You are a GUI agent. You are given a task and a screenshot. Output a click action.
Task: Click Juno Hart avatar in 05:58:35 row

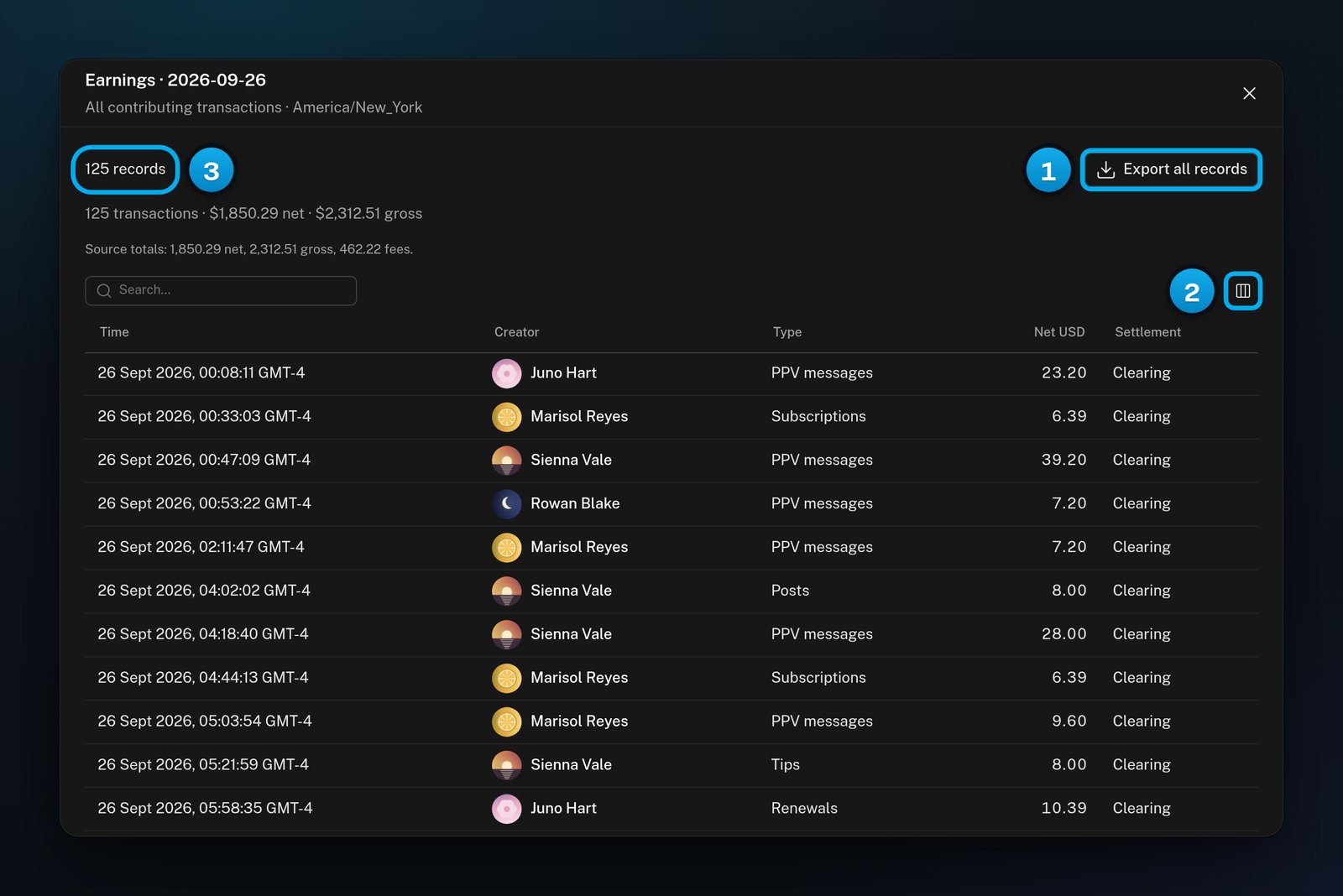point(506,809)
